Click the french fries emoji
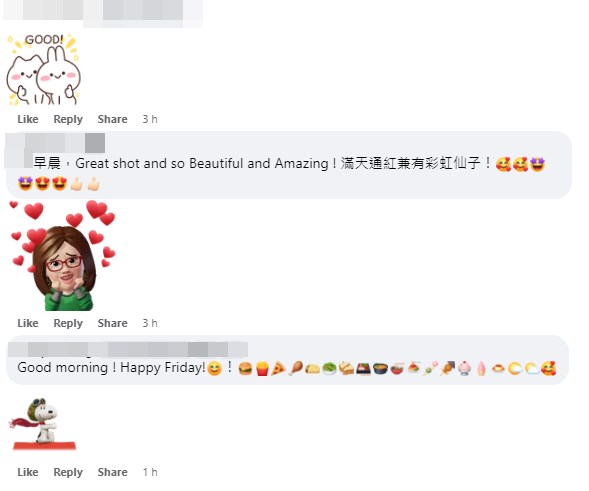 pyautogui.click(x=262, y=369)
